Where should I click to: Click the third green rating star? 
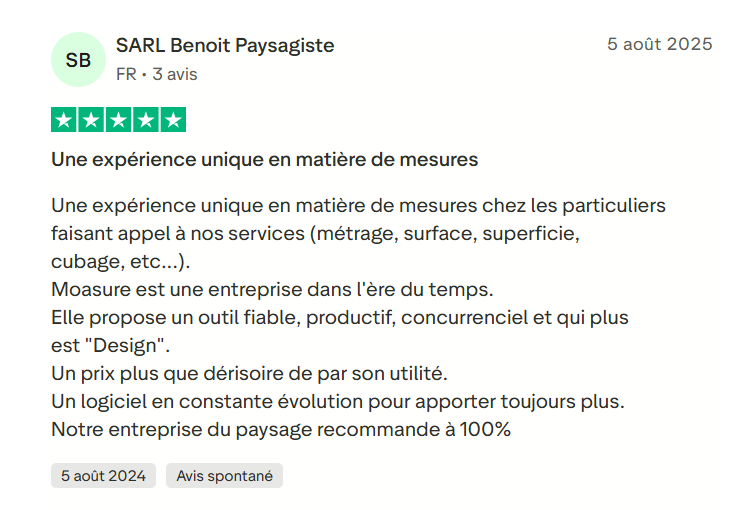click(x=118, y=120)
